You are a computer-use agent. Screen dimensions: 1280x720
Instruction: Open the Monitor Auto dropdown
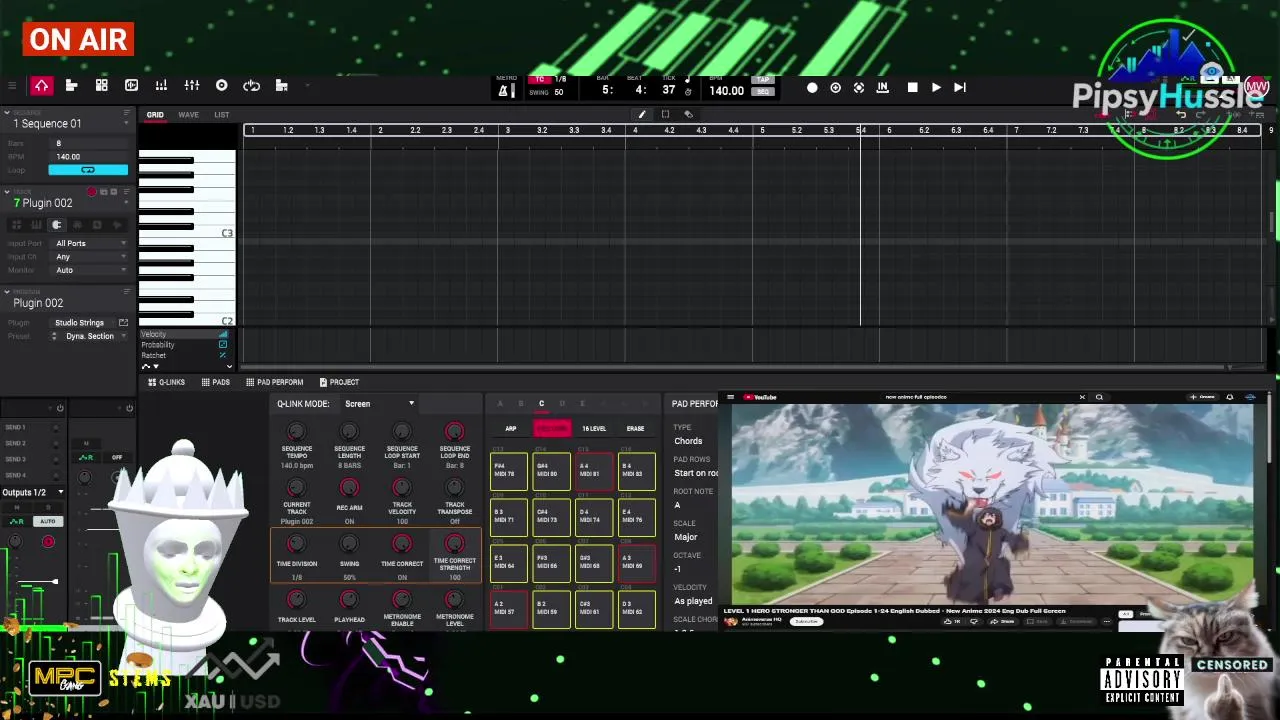[90, 270]
